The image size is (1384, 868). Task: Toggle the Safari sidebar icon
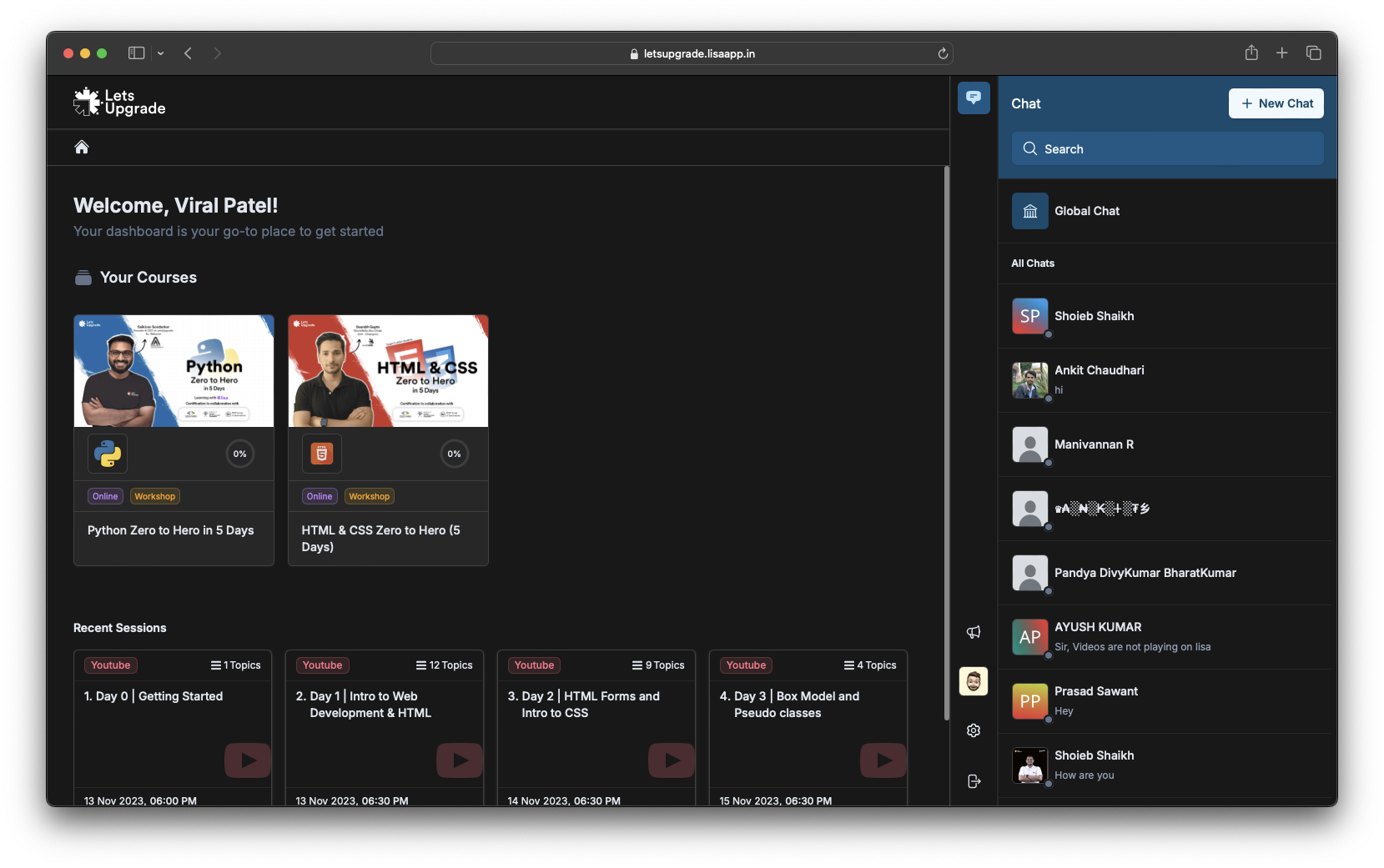(x=137, y=53)
